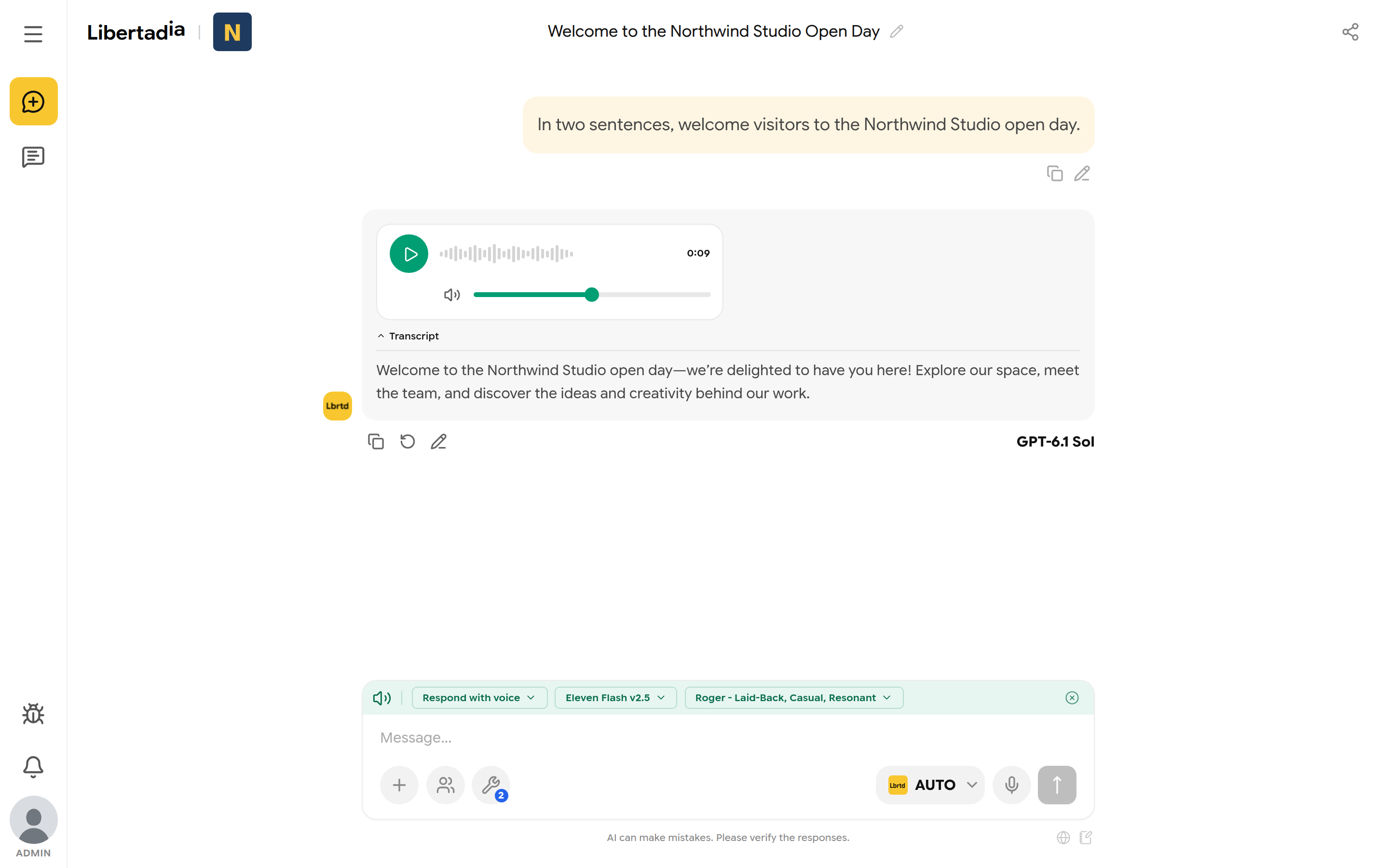
Task: Click the transcript response text
Action: 727,382
